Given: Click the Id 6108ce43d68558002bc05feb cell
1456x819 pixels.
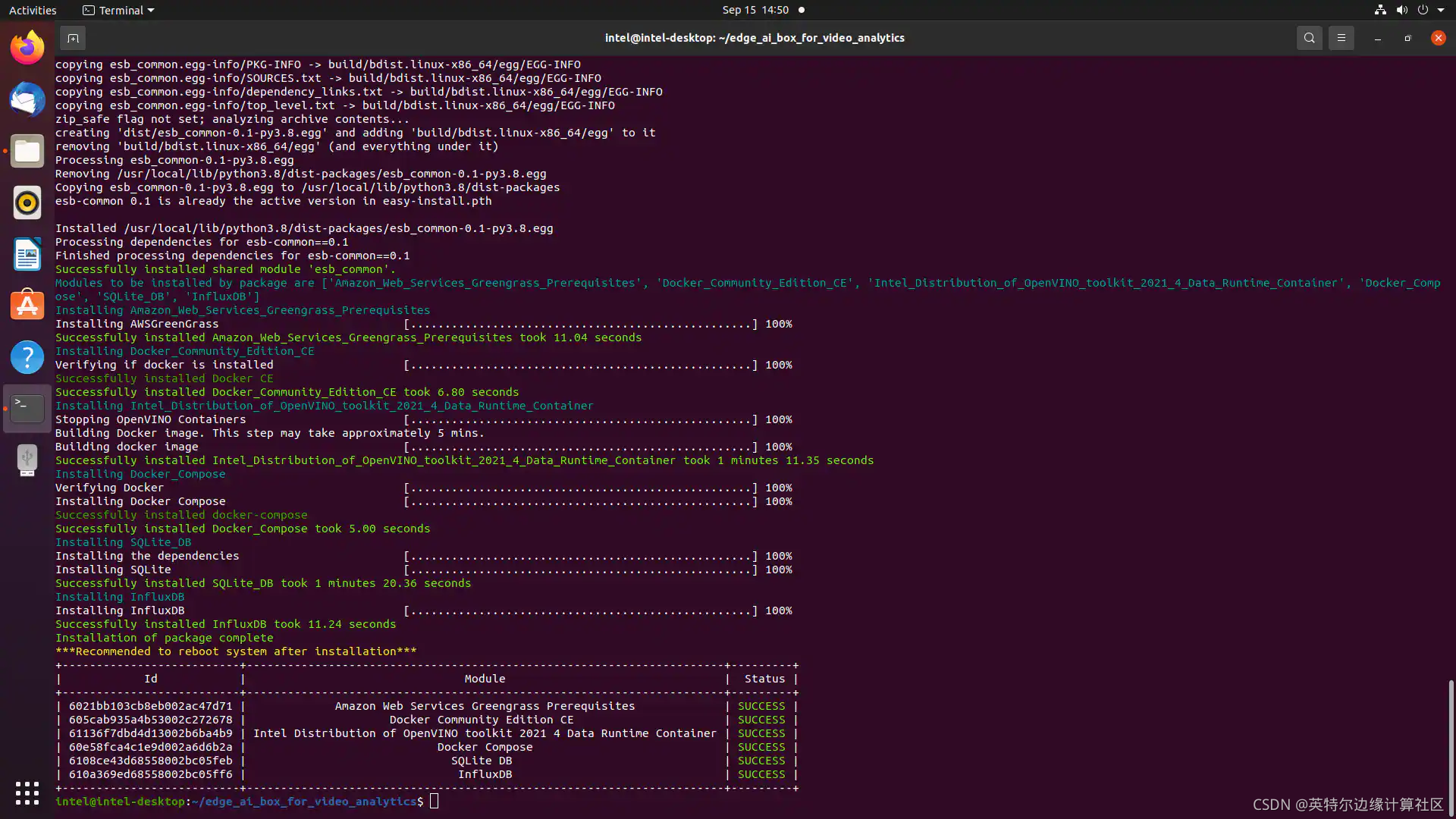Looking at the screenshot, I should pos(150,761).
